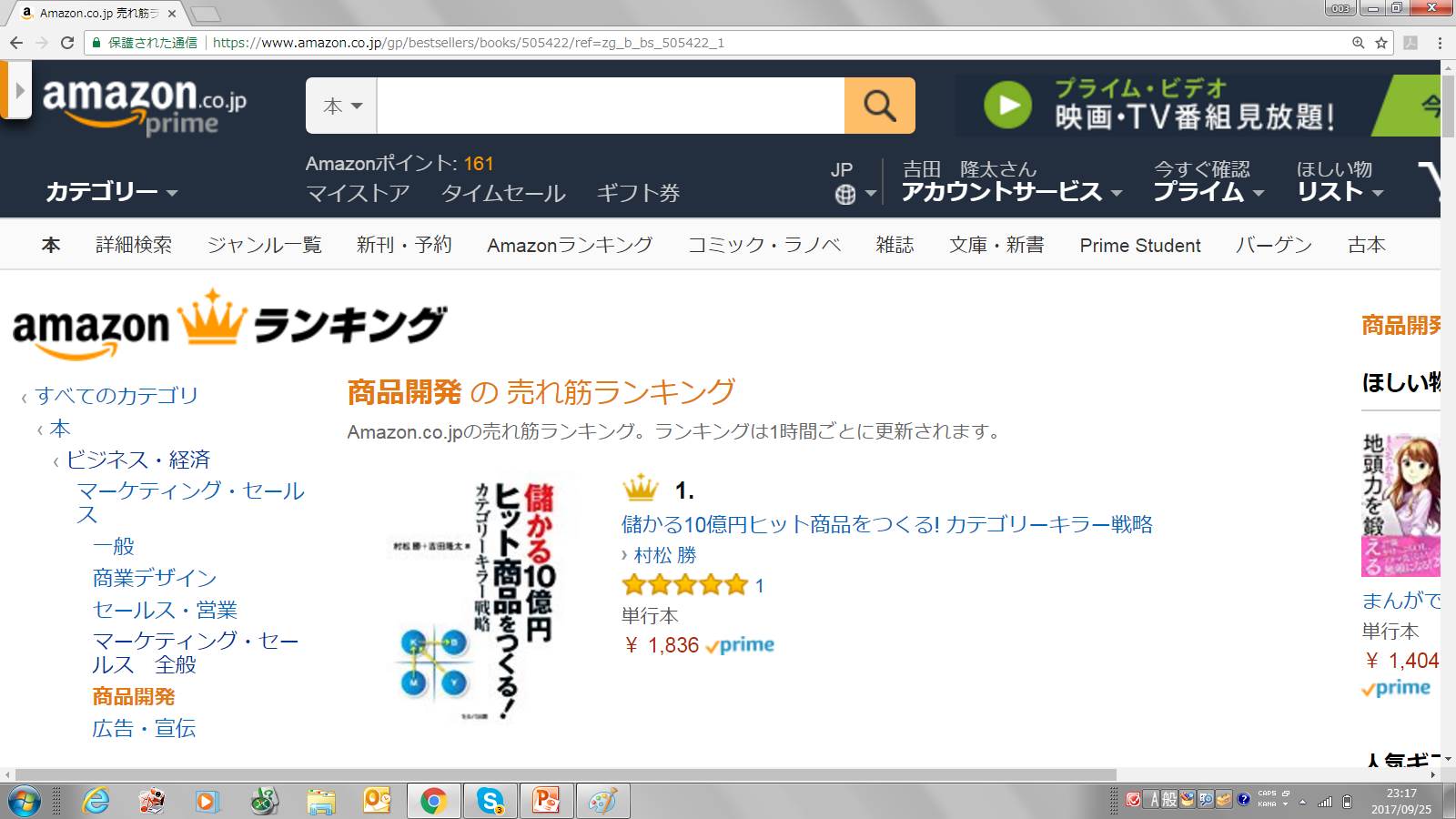Click the amazon.co.jp prime logo

click(144, 106)
